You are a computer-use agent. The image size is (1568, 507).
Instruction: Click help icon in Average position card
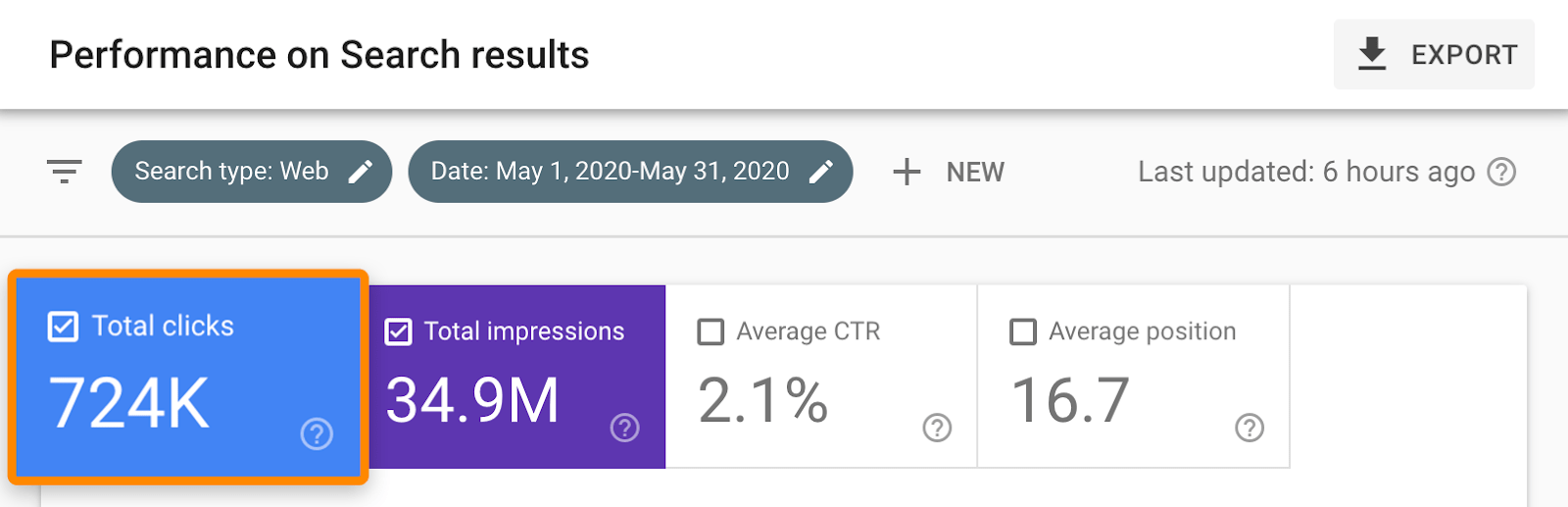[1249, 428]
